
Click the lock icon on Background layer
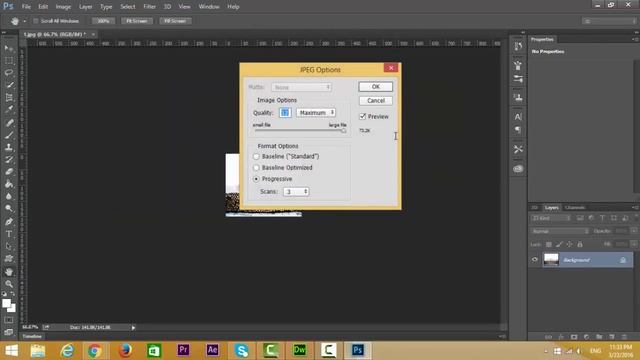click(623, 260)
